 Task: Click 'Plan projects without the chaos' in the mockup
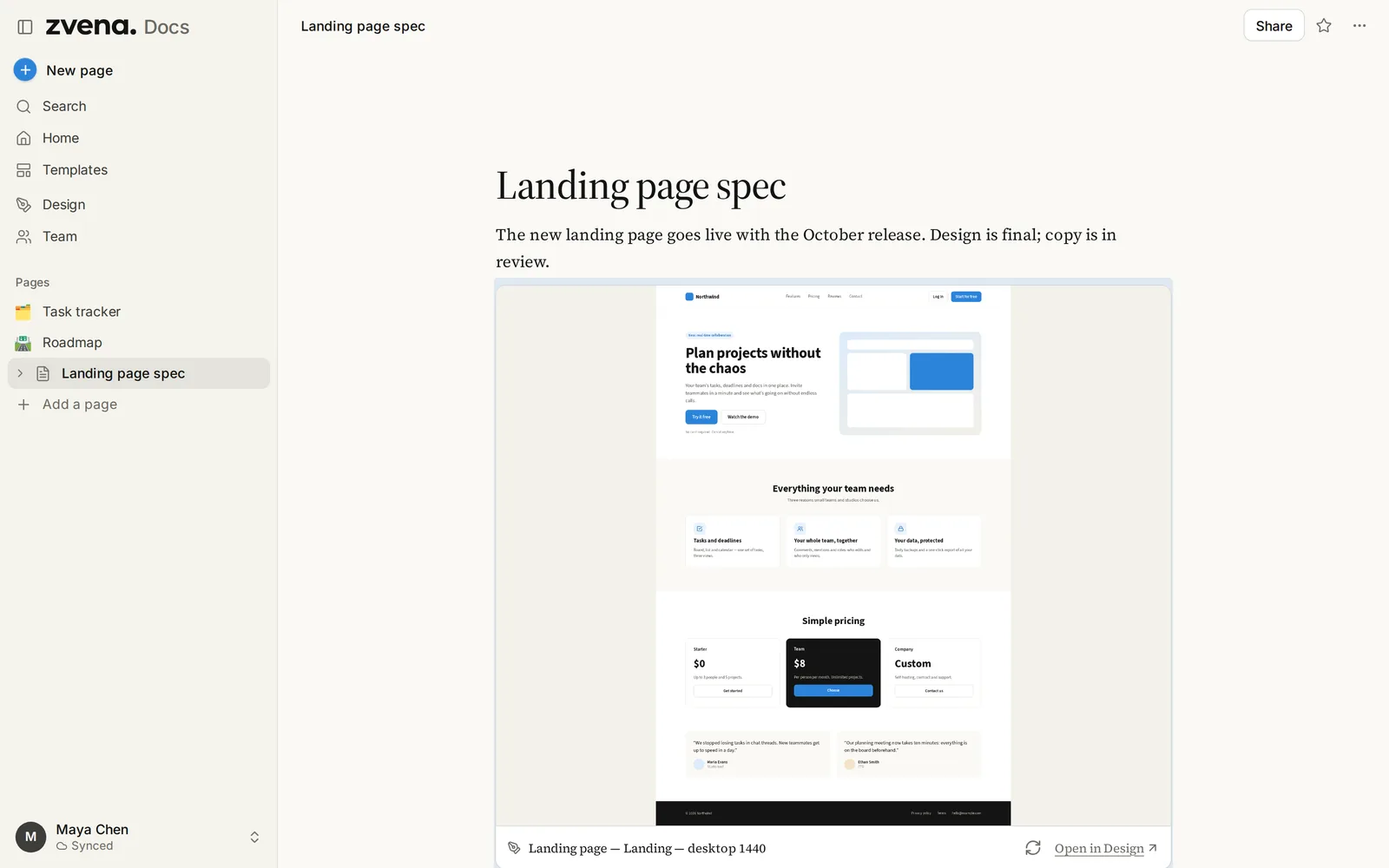click(753, 360)
